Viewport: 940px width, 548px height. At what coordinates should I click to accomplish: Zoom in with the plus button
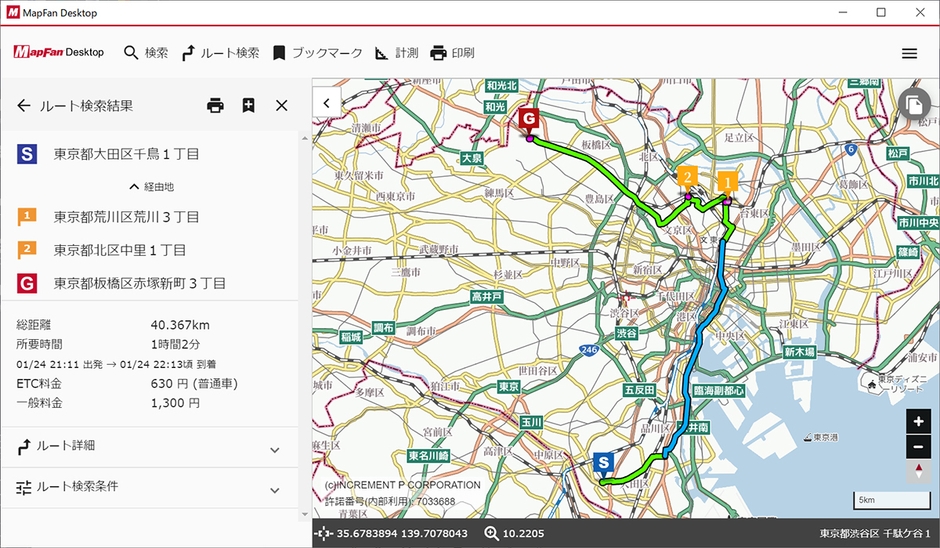(x=918, y=421)
